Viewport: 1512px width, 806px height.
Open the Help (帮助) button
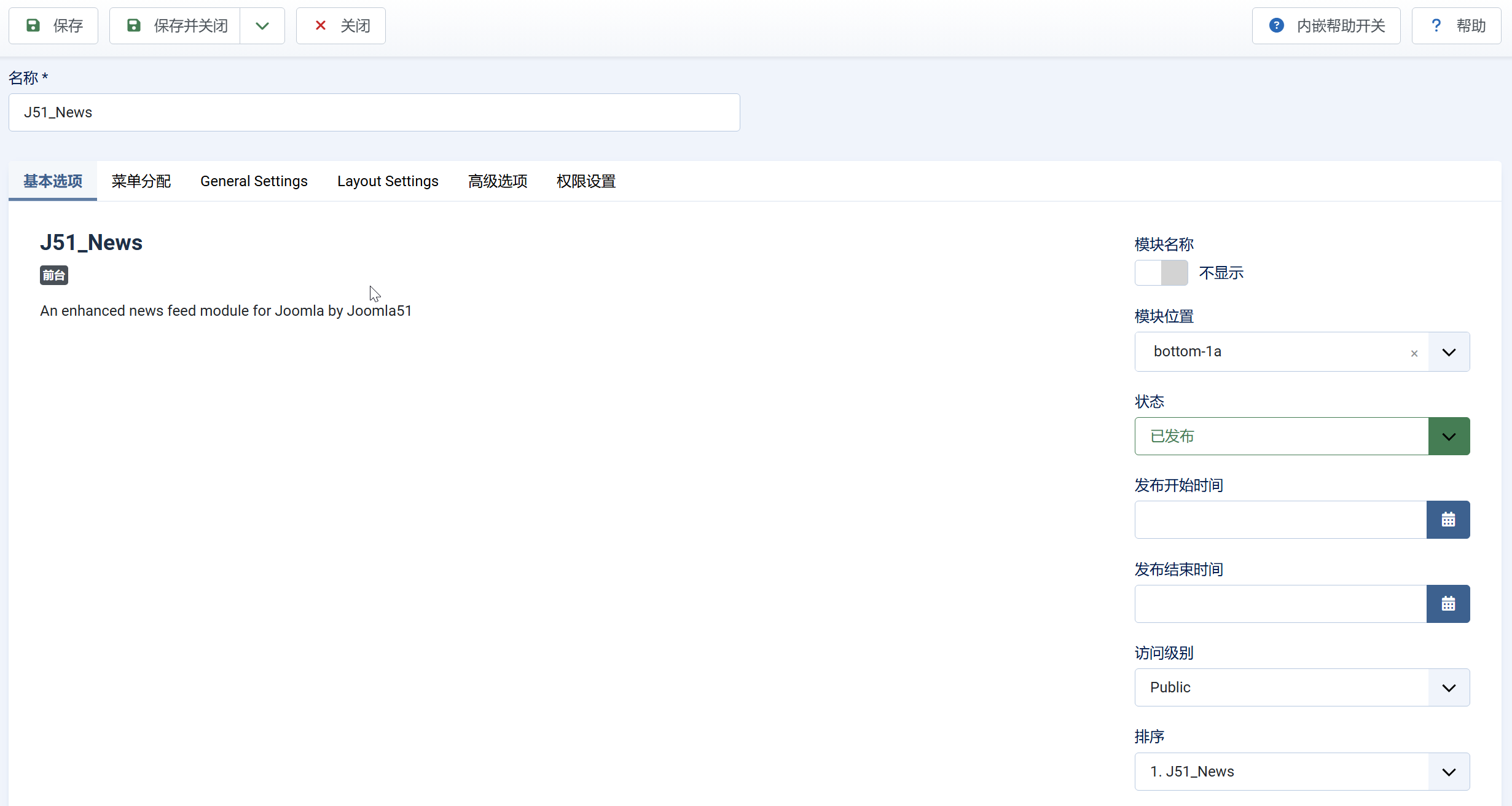(x=1456, y=26)
